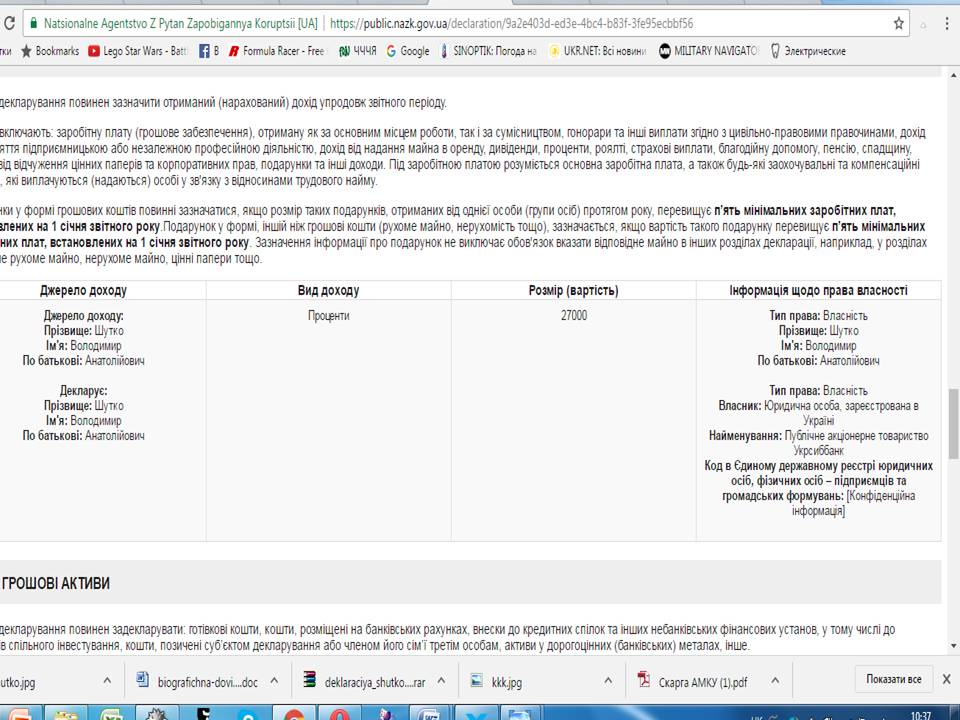The height and width of the screenshot is (720, 960).
Task: Click the image icon for kkk.jpg
Action: point(476,680)
